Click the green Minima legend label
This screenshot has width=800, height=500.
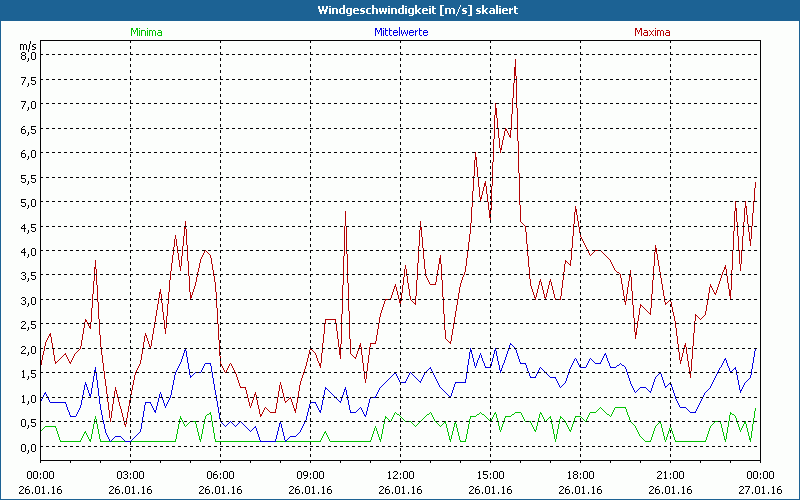click(x=146, y=32)
